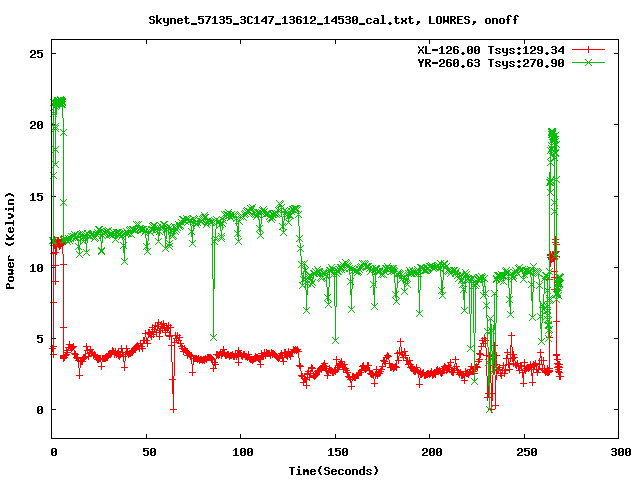Click the plot title Skynet_57135_3C147 text
Screen dimensions: 640x480
tap(333, 20)
